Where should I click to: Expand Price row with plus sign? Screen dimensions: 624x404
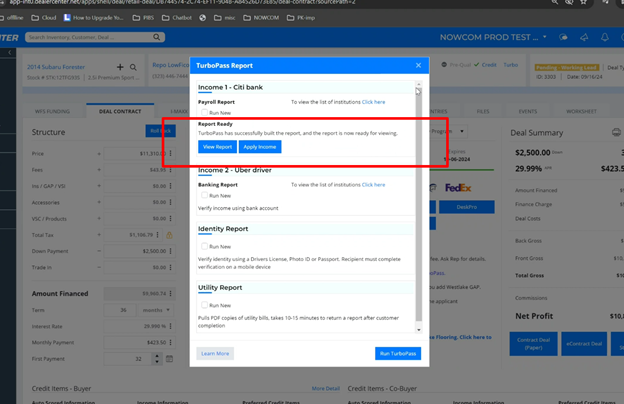pyautogui.click(x=99, y=153)
